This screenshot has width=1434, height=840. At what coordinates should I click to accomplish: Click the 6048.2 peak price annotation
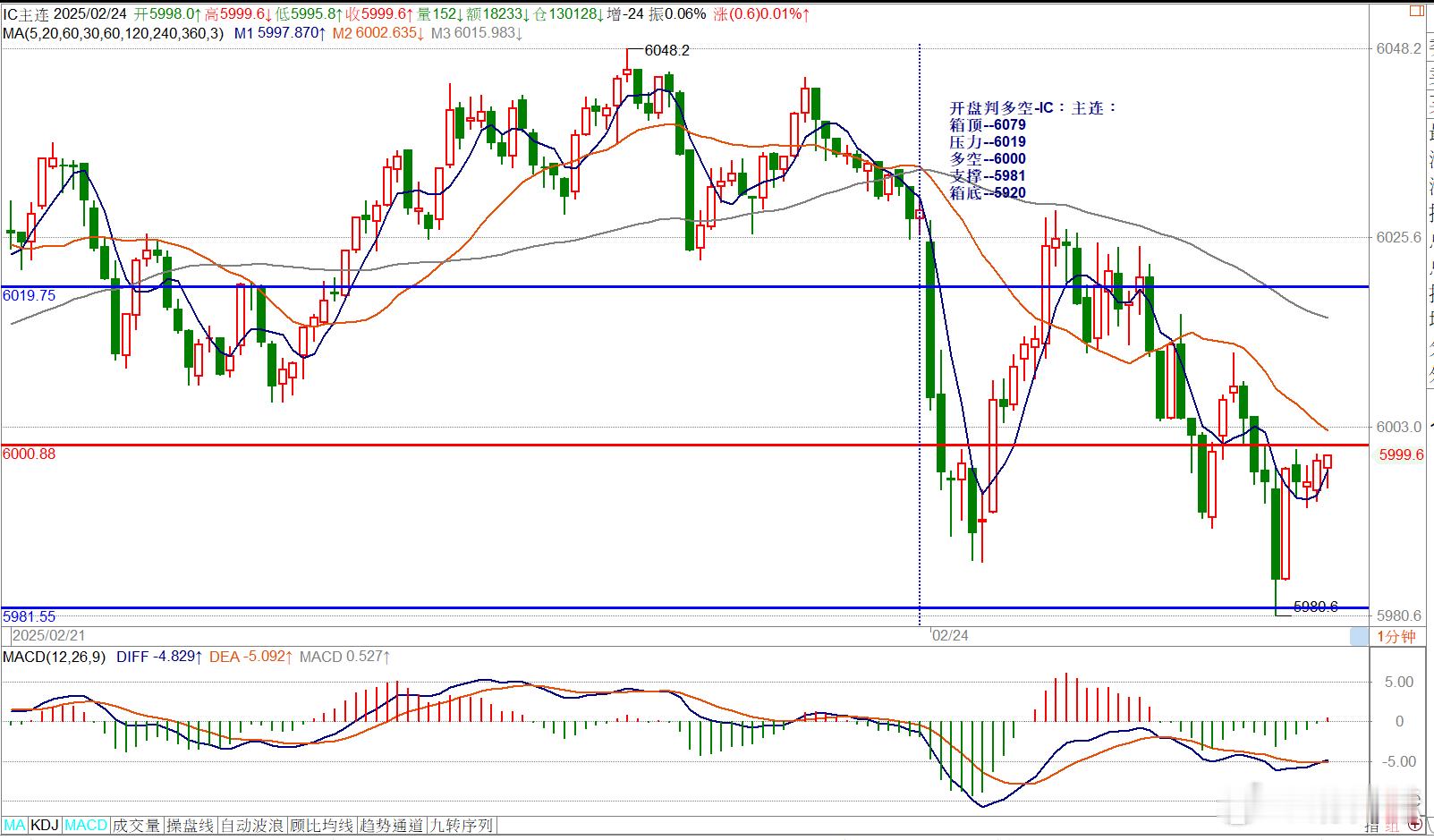(666, 51)
